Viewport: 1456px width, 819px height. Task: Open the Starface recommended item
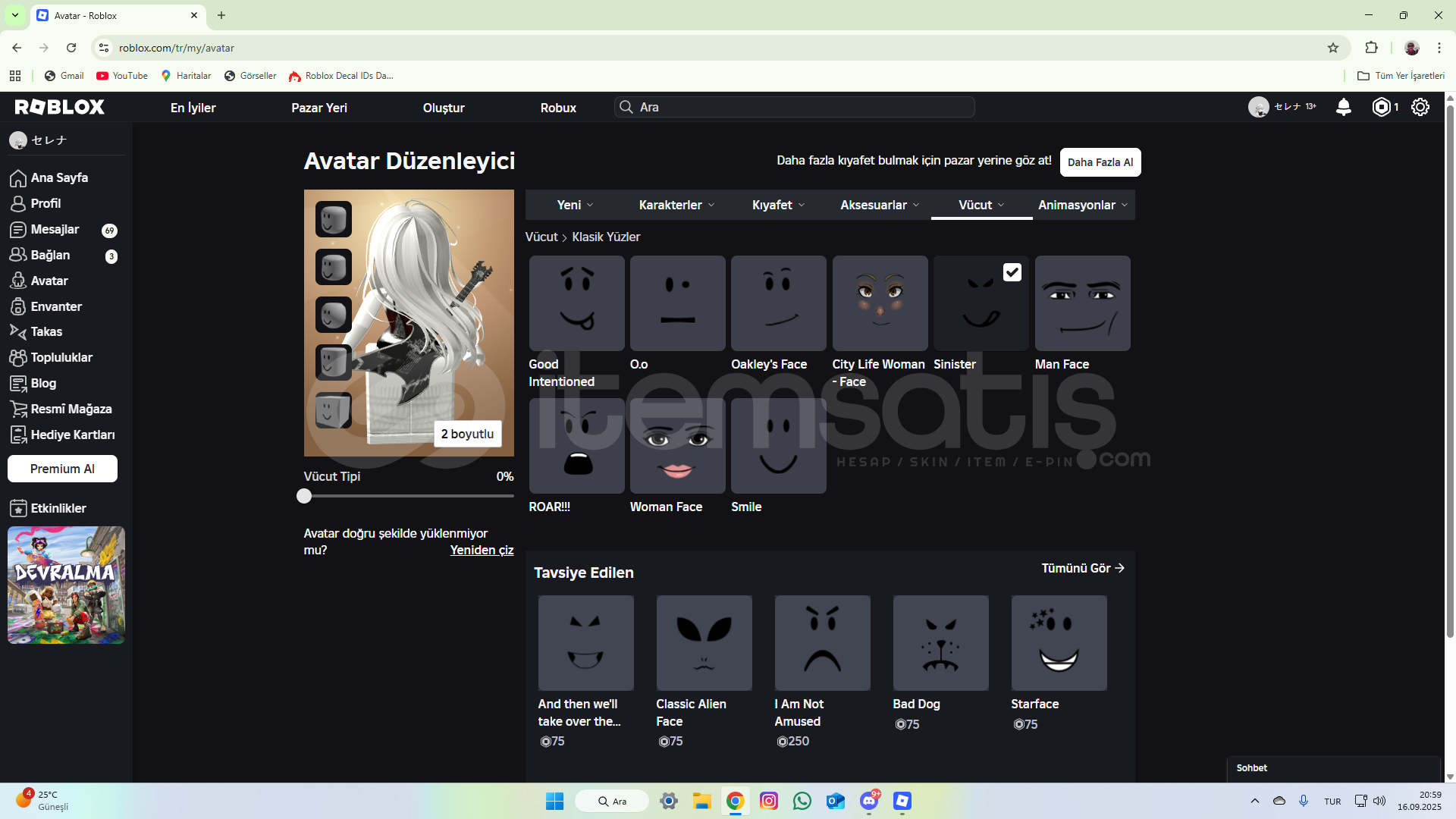point(1059,643)
